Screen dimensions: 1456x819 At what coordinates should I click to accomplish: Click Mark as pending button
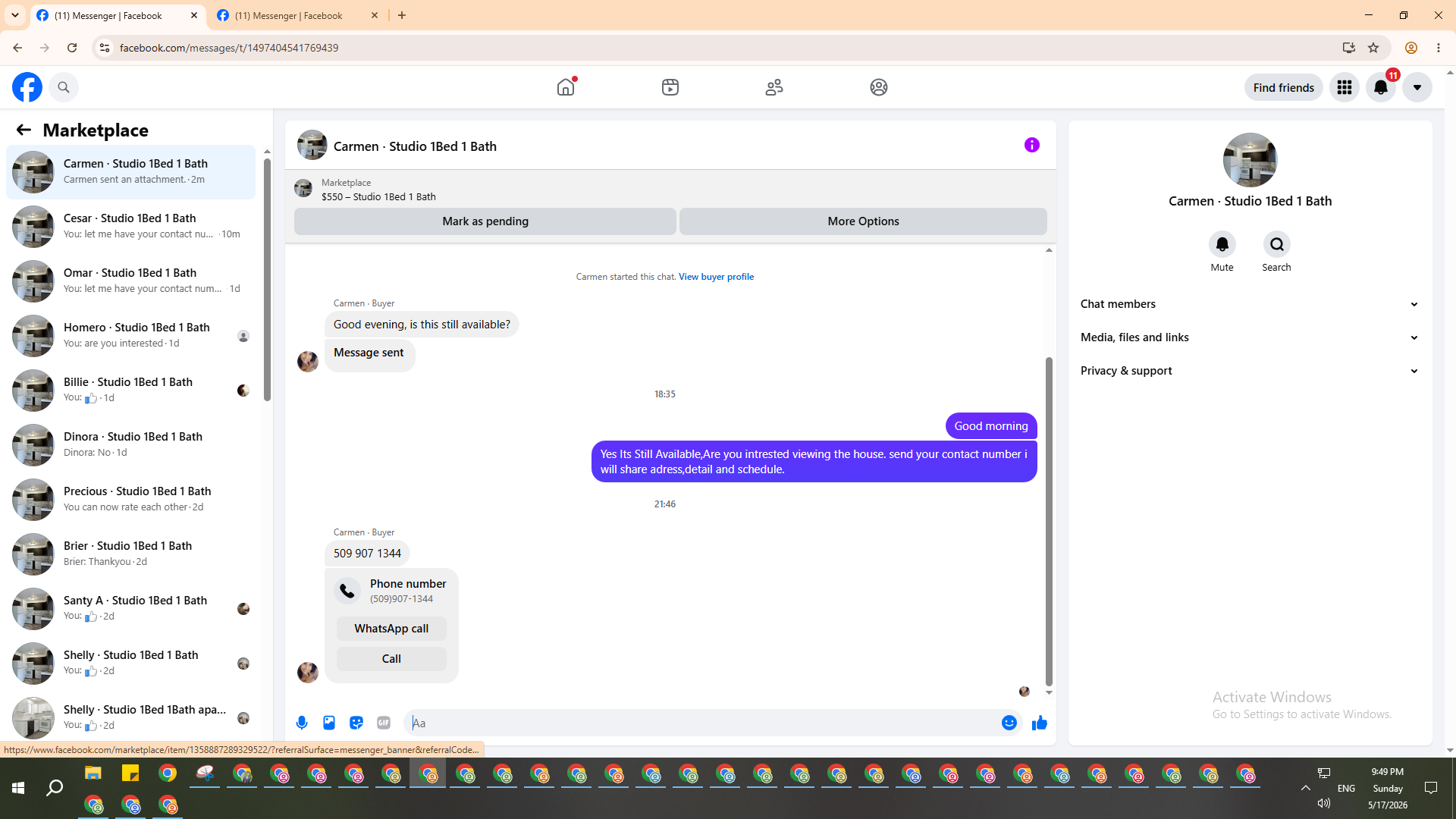[x=485, y=221]
